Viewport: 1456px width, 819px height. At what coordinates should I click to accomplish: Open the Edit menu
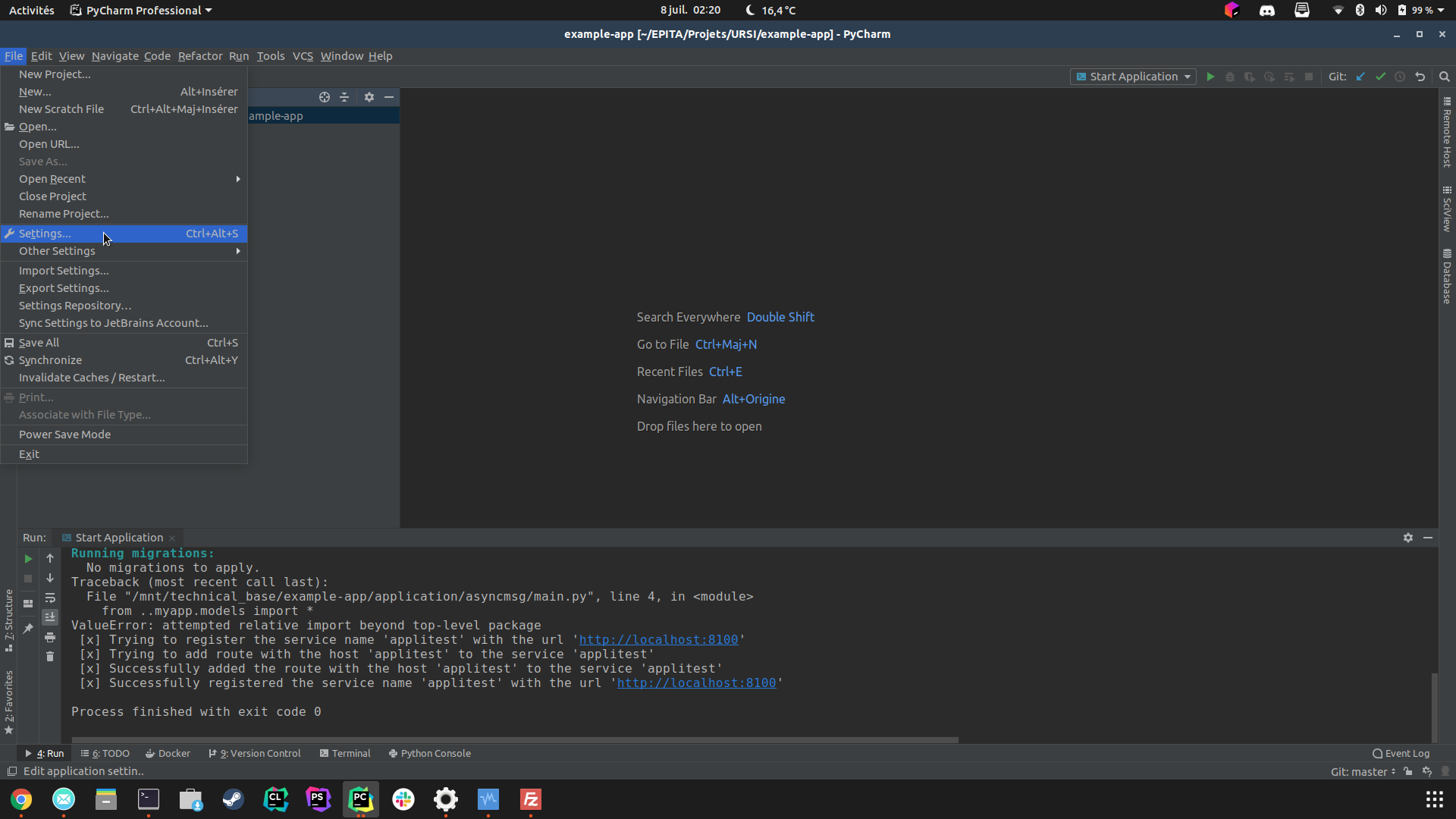41,56
